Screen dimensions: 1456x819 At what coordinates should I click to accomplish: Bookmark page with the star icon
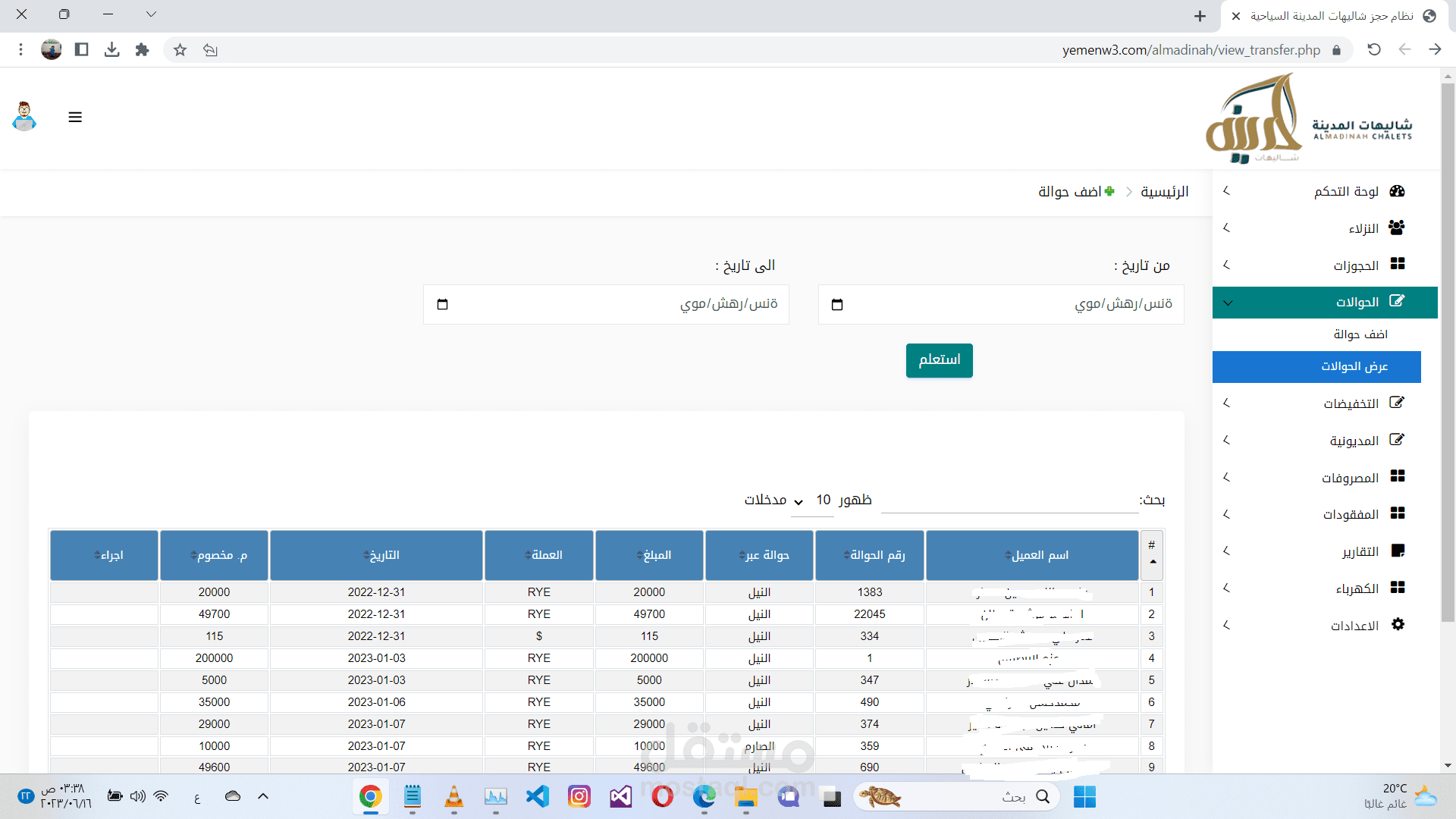point(180,50)
